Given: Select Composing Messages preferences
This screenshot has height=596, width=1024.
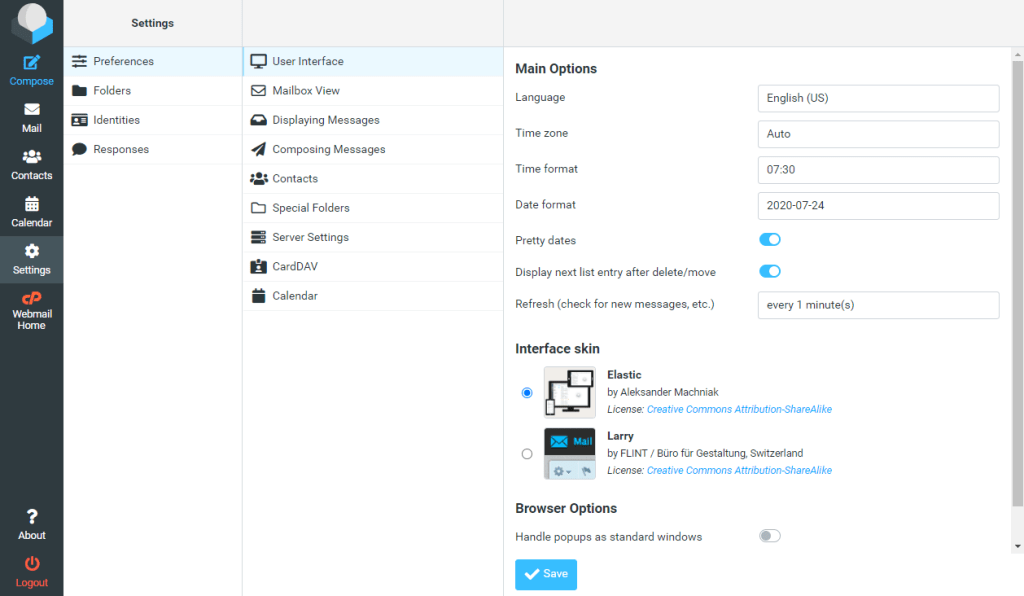Looking at the screenshot, I should coord(328,150).
